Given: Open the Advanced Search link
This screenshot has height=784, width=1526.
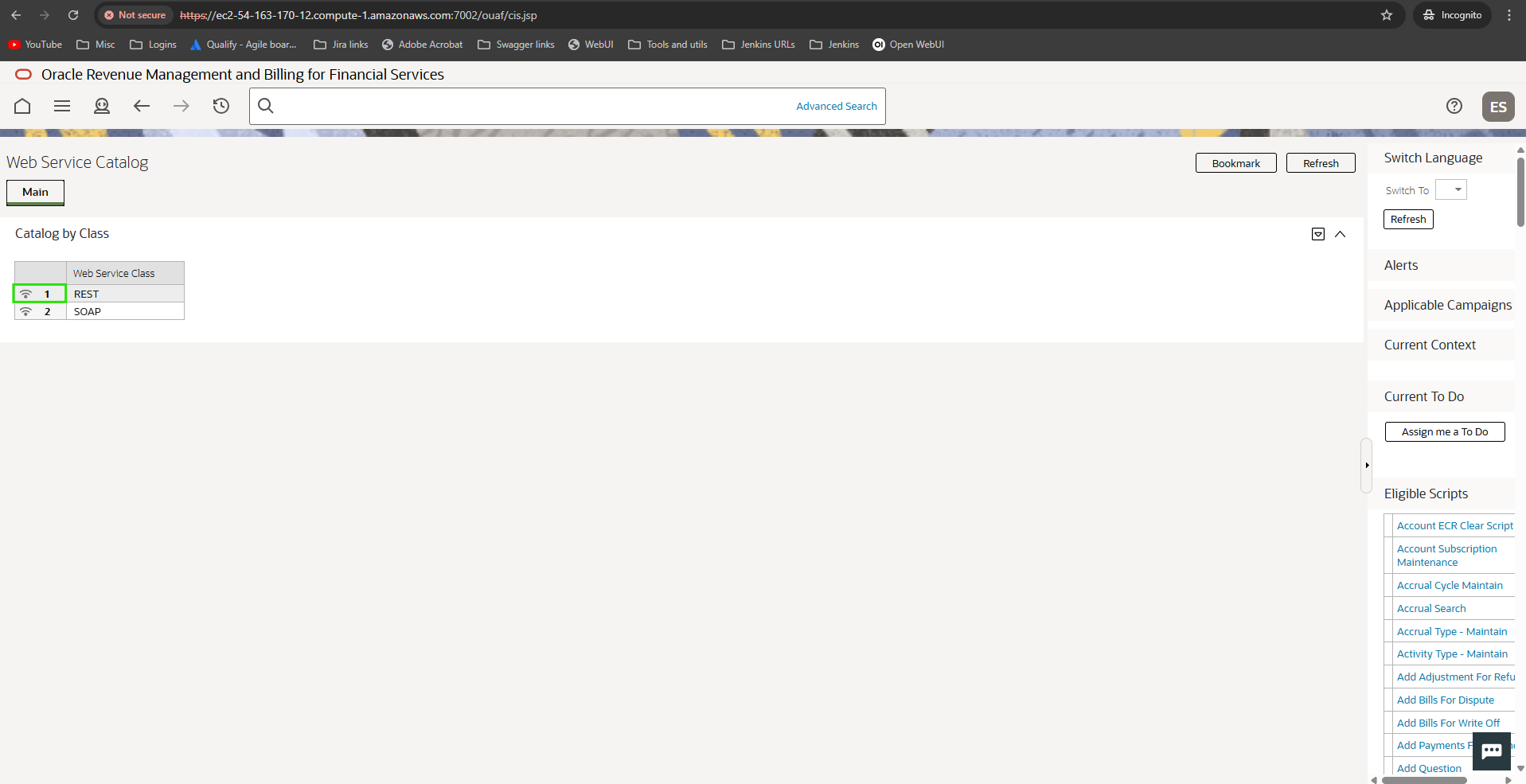Looking at the screenshot, I should click(836, 107).
